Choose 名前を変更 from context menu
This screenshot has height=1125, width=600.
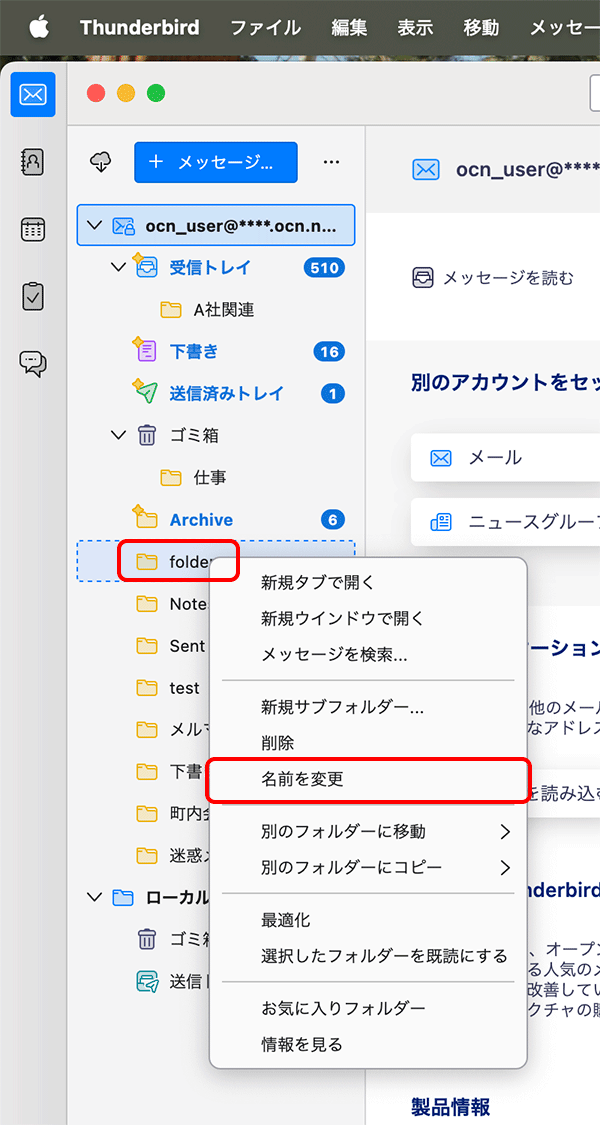pyautogui.click(x=302, y=779)
